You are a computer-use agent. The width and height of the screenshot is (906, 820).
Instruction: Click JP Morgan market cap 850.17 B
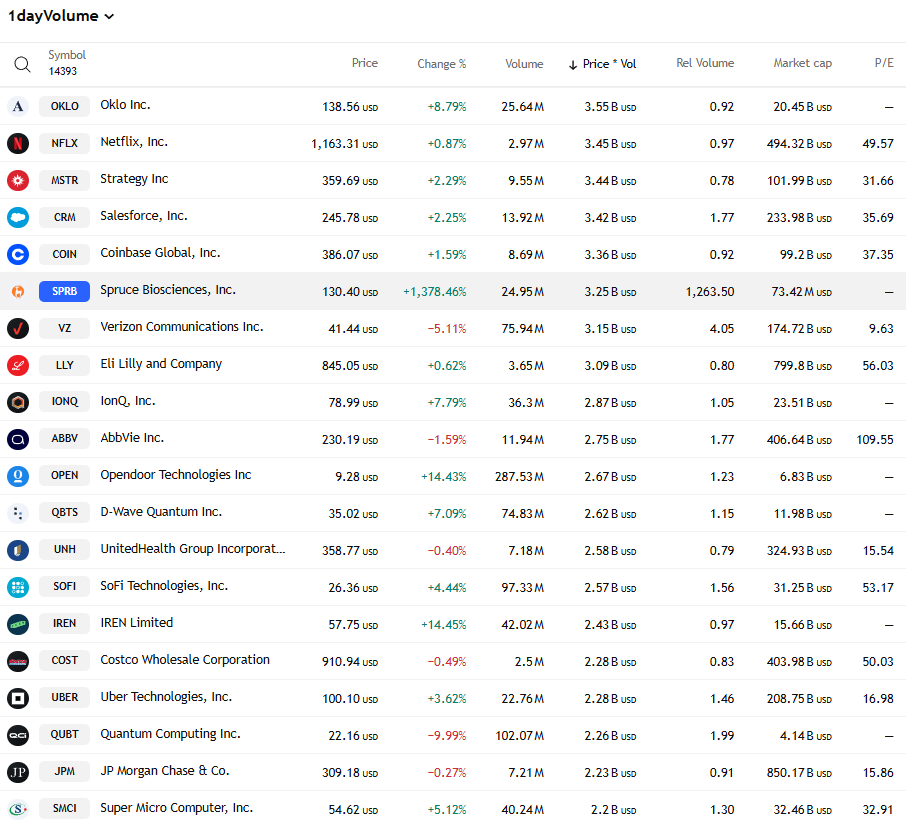coord(800,773)
